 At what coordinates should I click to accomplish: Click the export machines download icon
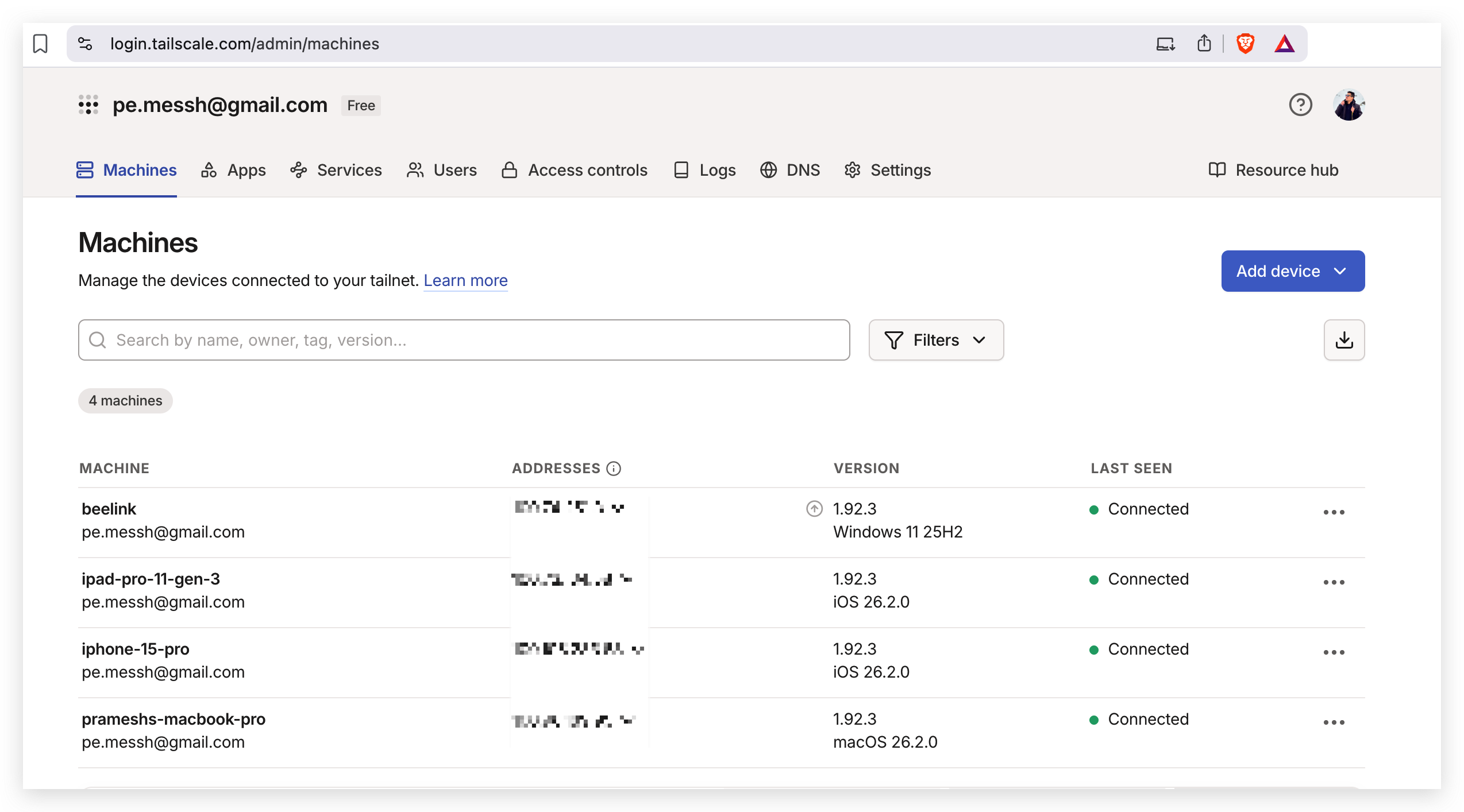[1344, 340]
